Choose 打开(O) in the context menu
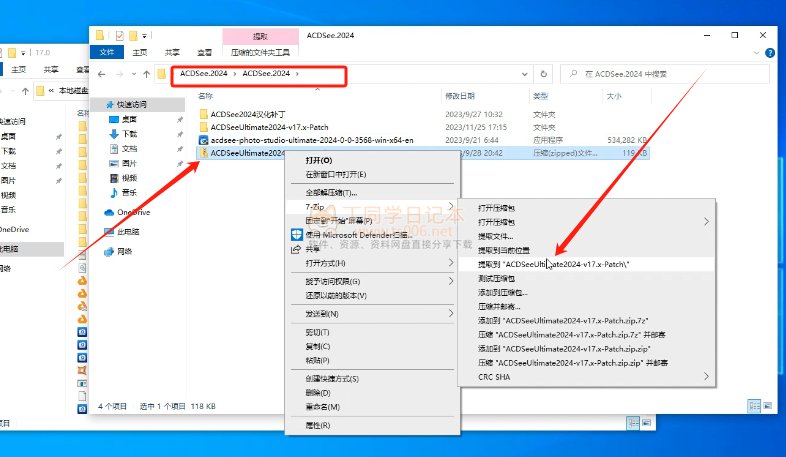 coord(372,160)
